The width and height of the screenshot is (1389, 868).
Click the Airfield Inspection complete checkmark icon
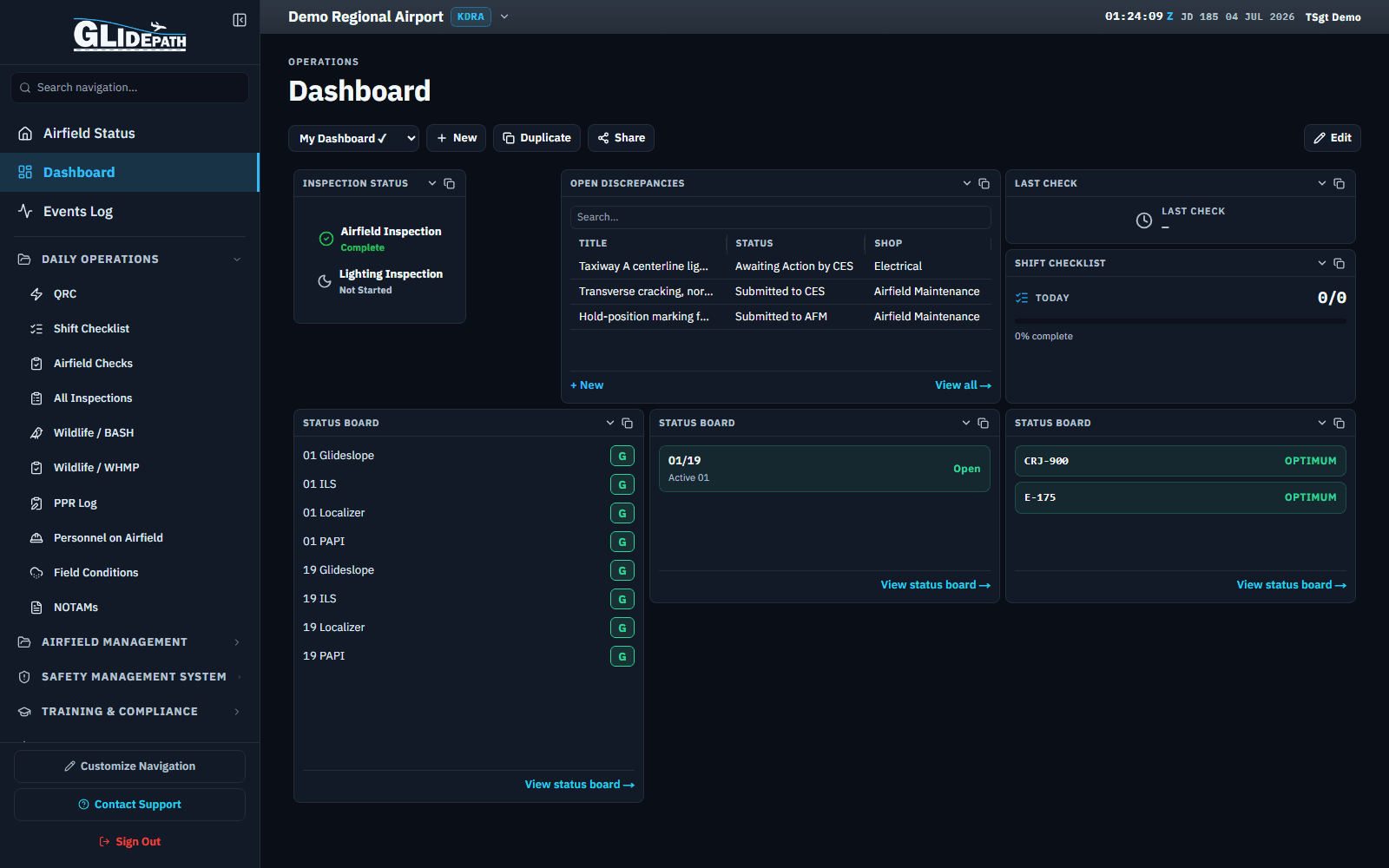326,239
